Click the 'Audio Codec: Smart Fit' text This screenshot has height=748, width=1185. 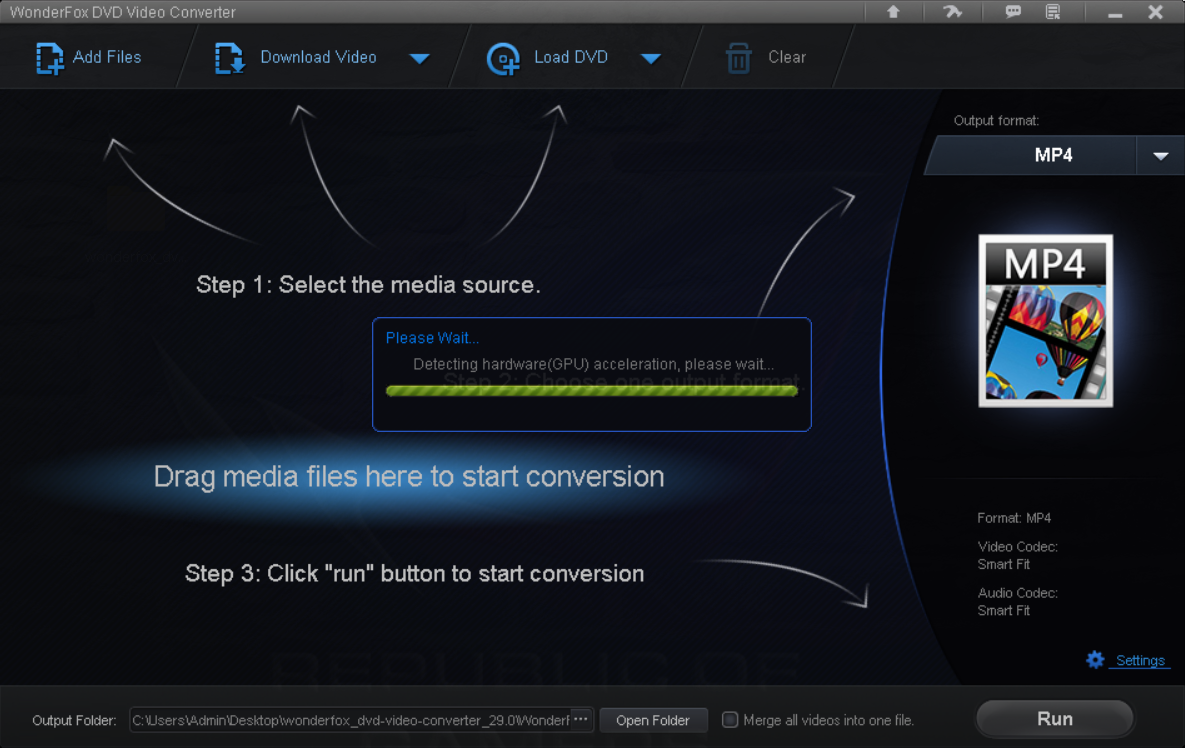tap(1017, 601)
